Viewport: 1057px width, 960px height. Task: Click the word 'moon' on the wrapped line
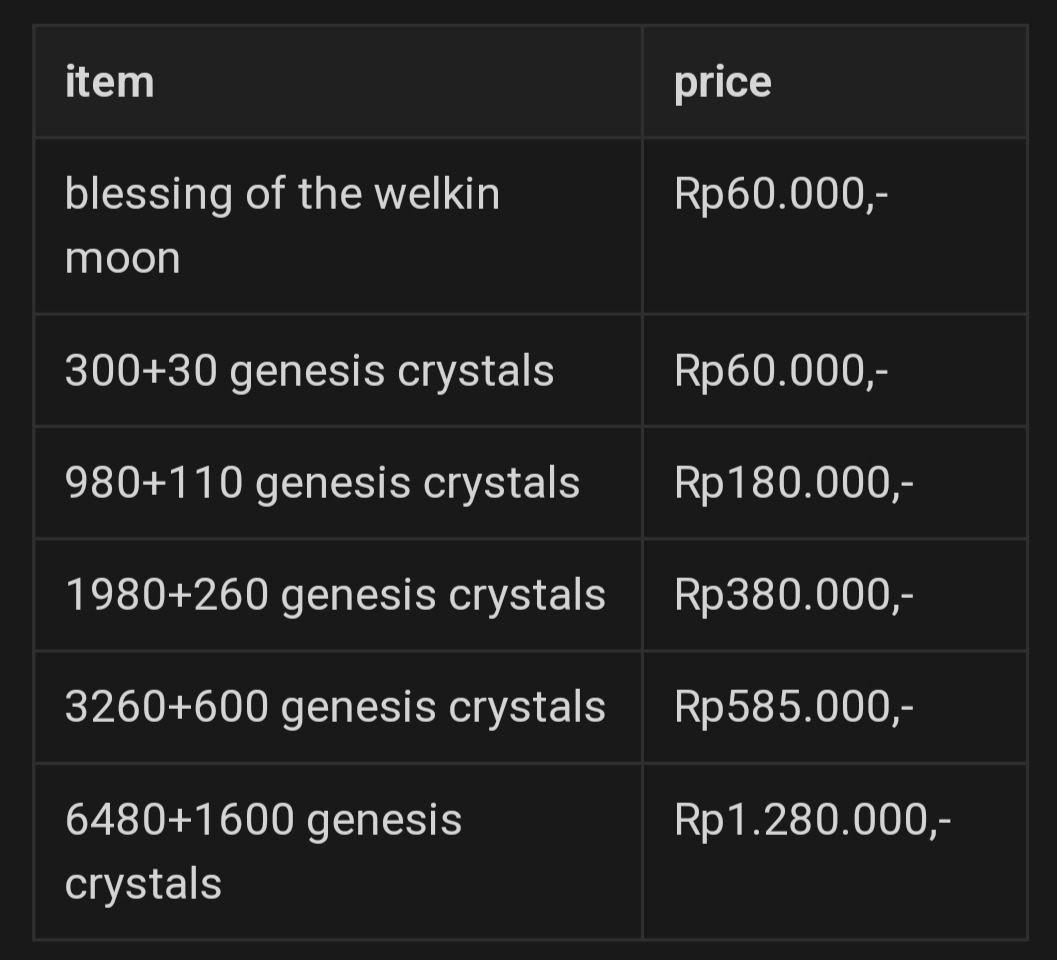122,258
